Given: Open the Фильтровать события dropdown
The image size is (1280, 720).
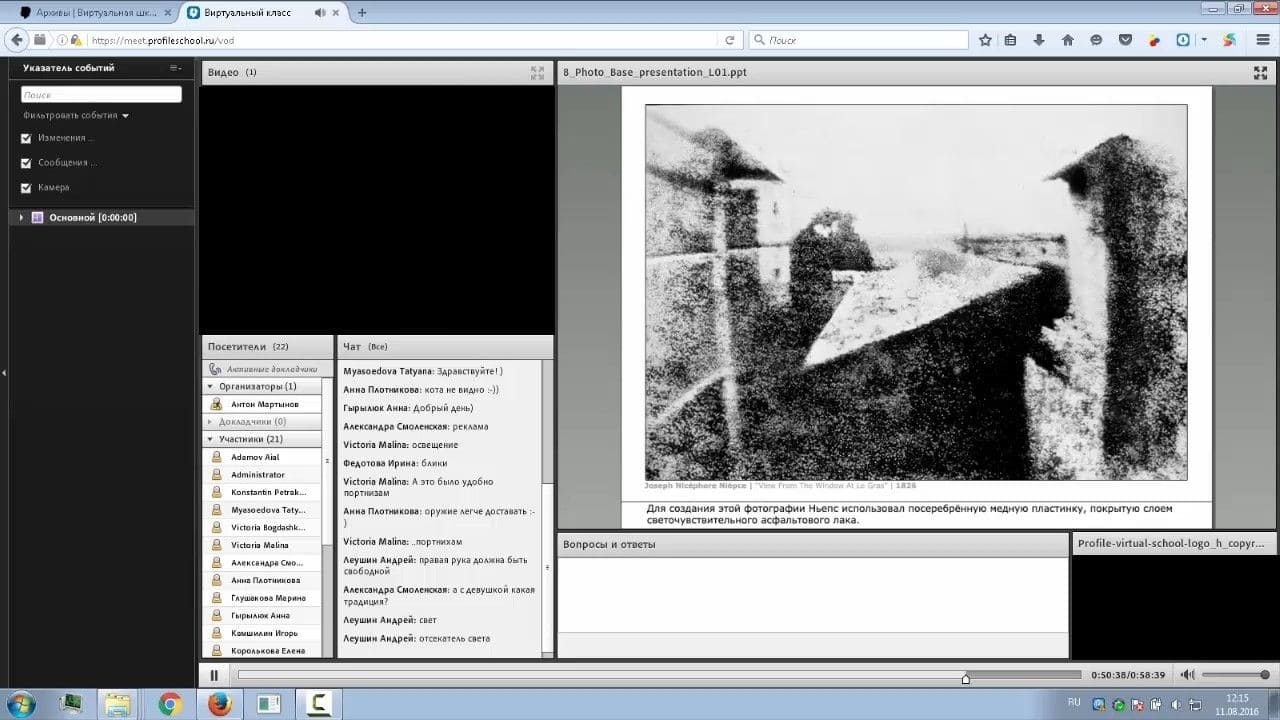Looking at the screenshot, I should [77, 116].
